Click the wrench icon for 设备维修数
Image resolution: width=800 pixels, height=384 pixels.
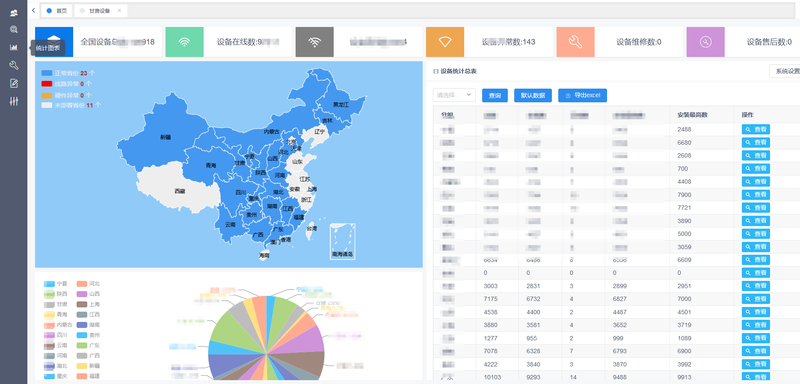point(575,42)
